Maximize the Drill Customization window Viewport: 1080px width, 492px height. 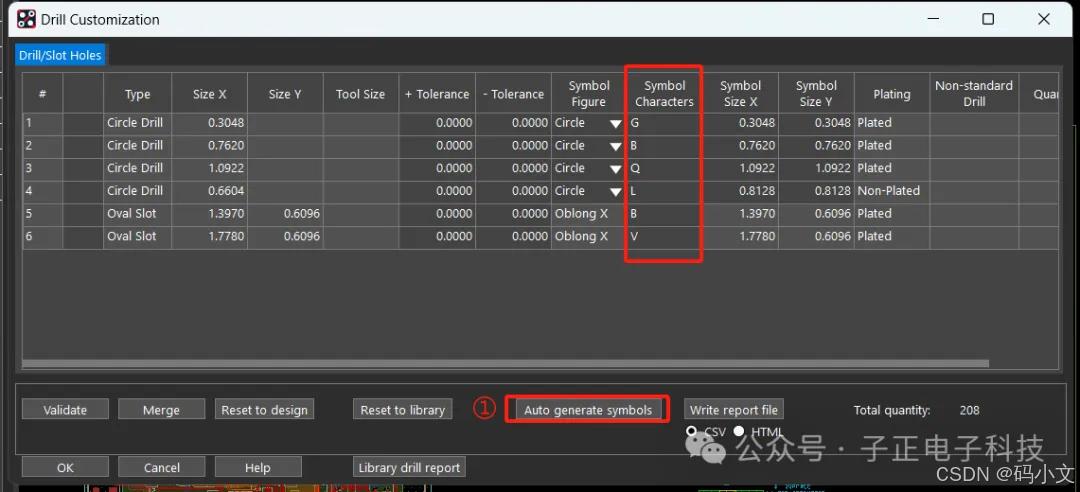[988, 19]
